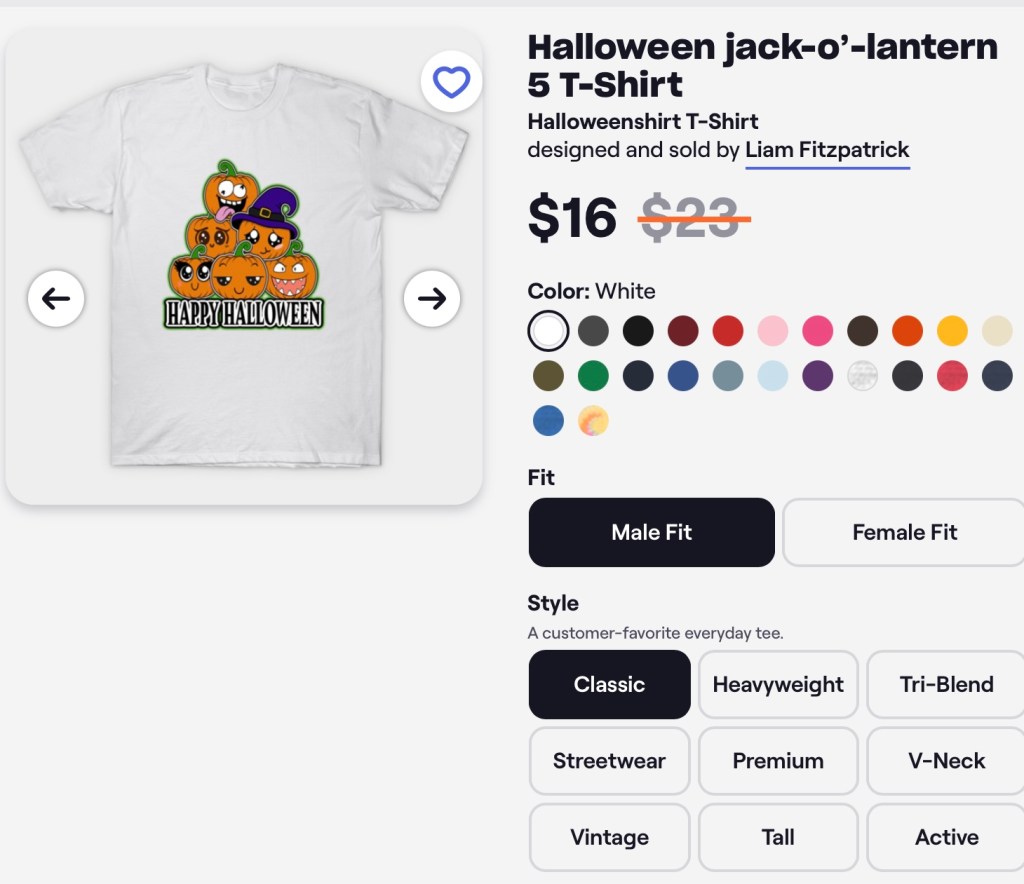This screenshot has height=884, width=1024.
Task: Open designer Liam Fitzpatrick's page
Action: pos(827,150)
